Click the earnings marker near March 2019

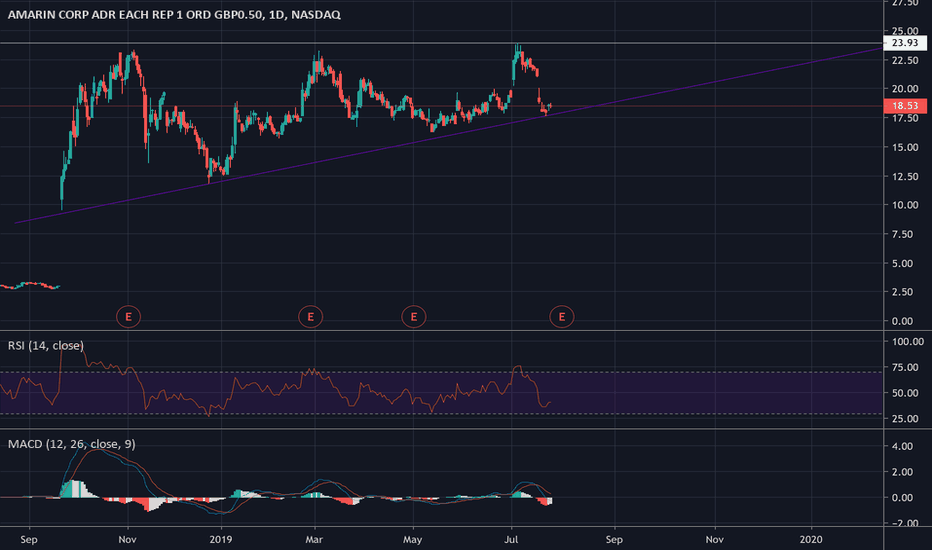[310, 317]
